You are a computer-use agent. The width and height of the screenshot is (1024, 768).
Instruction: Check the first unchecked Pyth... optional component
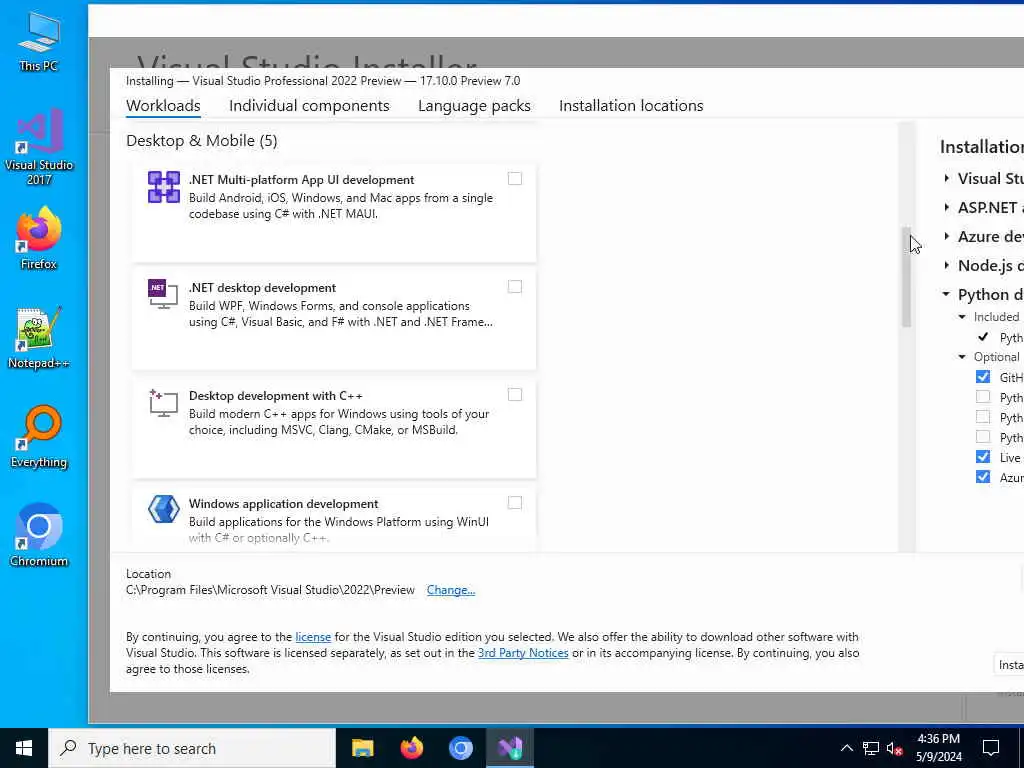pos(983,396)
